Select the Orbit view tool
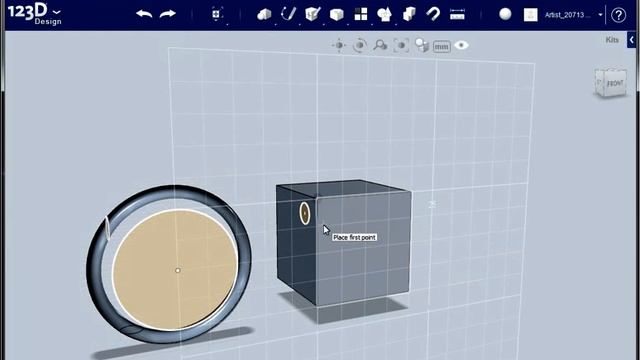This screenshot has height=360, width=640. point(360,45)
